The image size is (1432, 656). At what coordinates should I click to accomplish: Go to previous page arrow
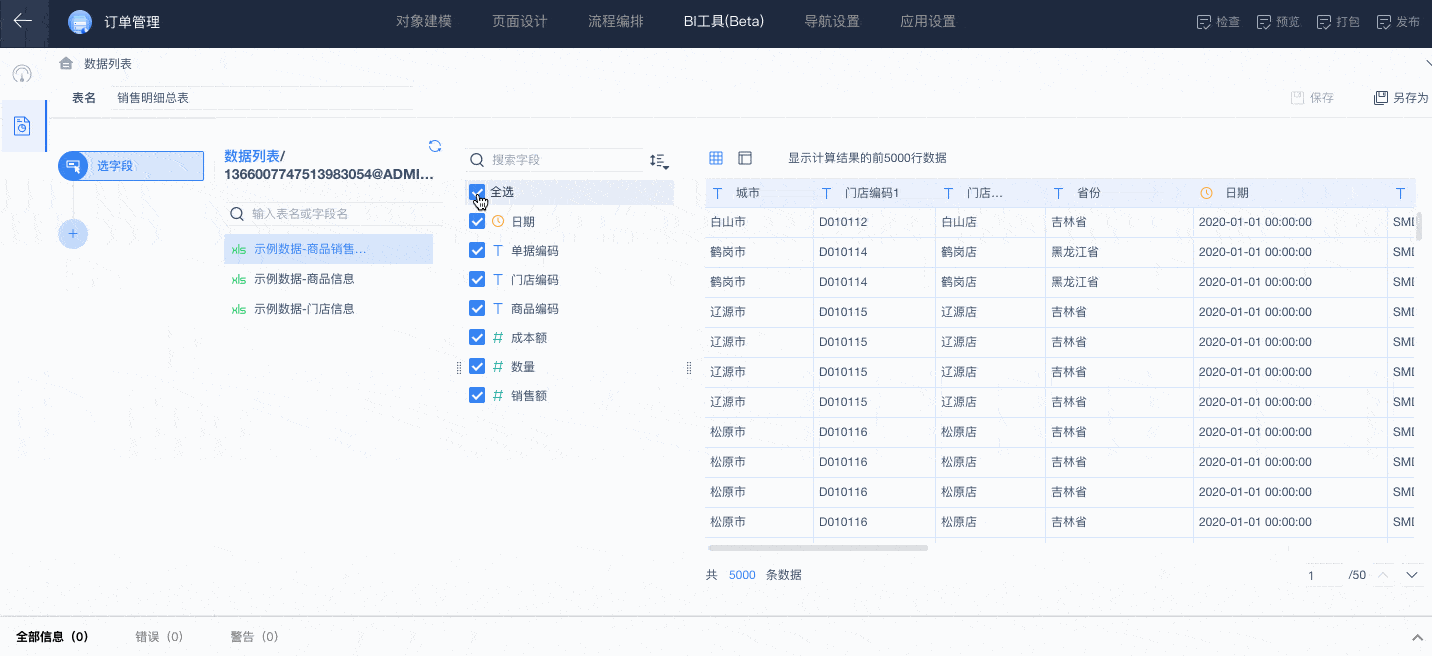pyautogui.click(x=1384, y=575)
